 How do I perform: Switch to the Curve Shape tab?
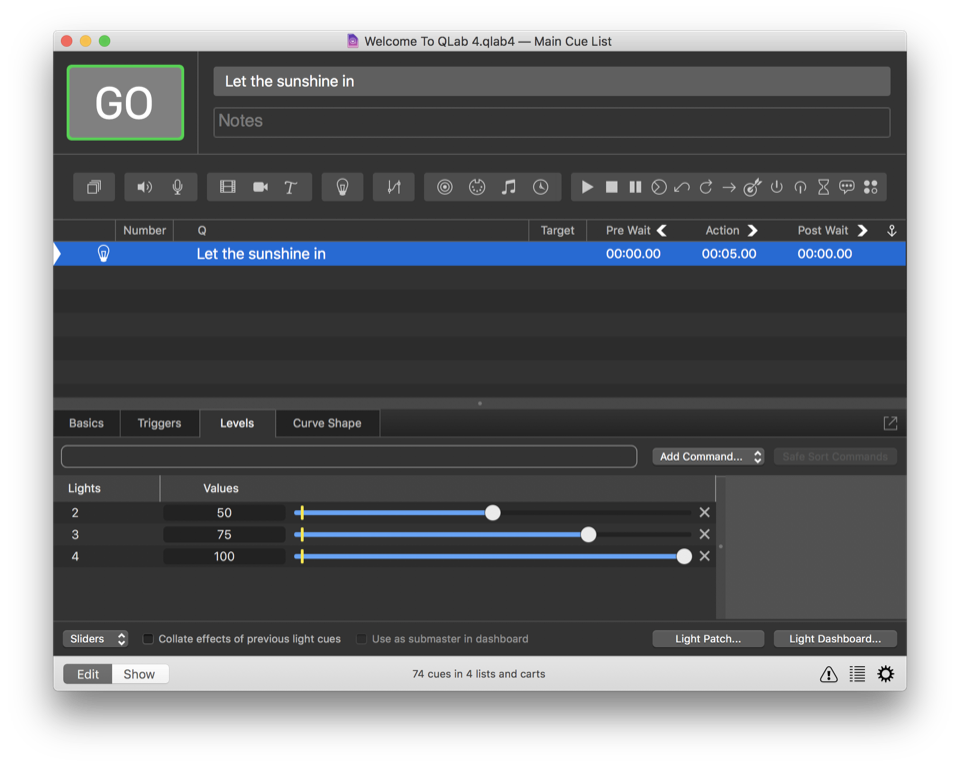(x=327, y=423)
